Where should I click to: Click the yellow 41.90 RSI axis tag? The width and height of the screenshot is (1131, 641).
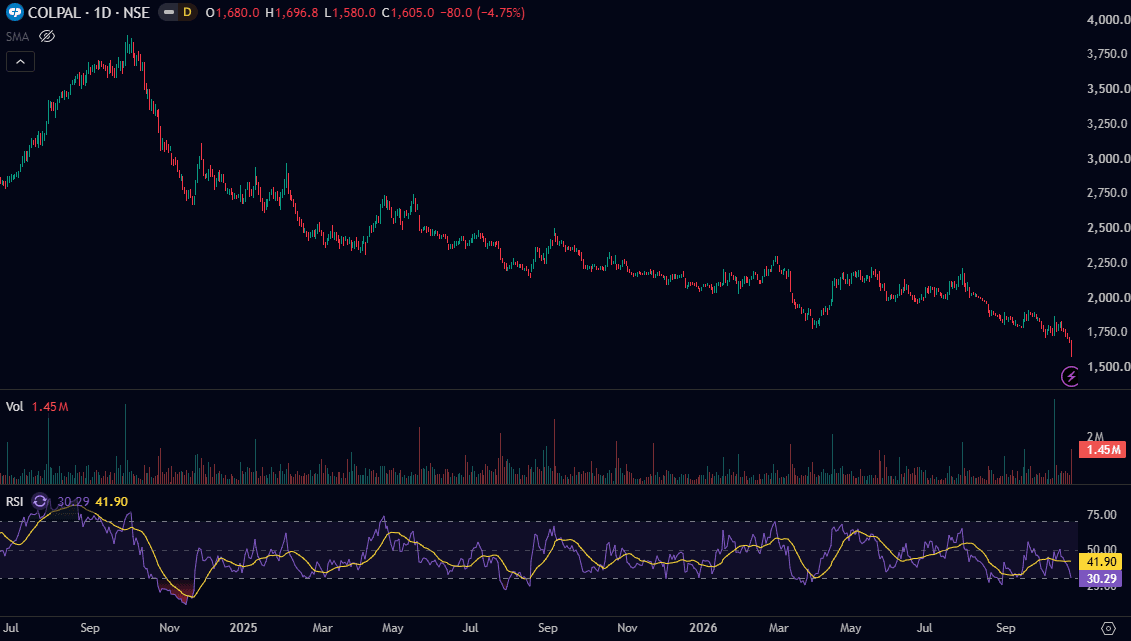(x=1101, y=561)
